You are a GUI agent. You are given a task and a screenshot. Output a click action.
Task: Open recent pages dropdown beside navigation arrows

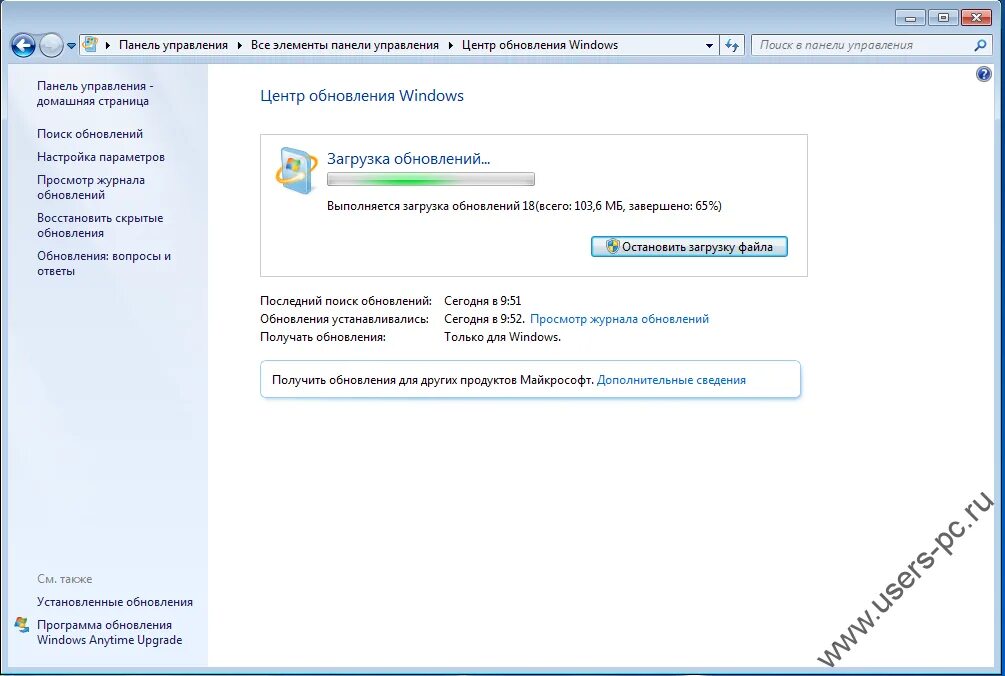click(x=71, y=45)
